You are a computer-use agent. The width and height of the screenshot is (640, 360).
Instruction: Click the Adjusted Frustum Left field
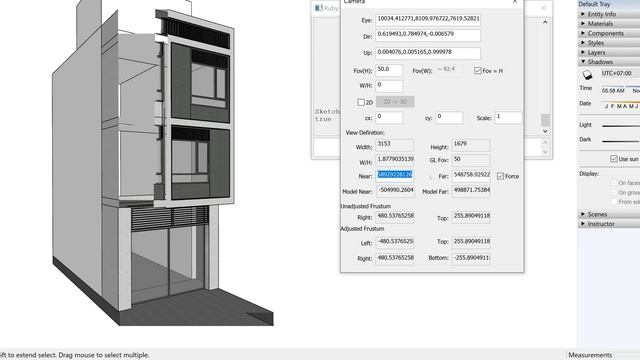pyautogui.click(x=395, y=242)
